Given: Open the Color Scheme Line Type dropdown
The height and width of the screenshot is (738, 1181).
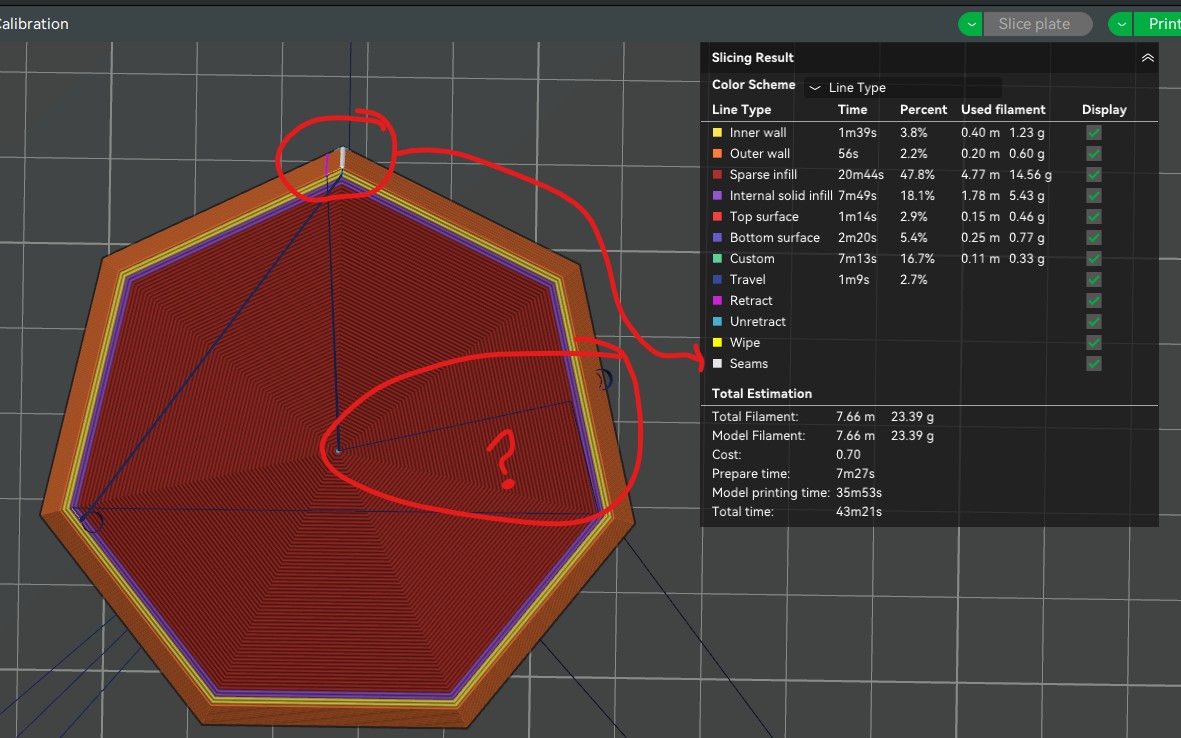Looking at the screenshot, I should point(902,87).
